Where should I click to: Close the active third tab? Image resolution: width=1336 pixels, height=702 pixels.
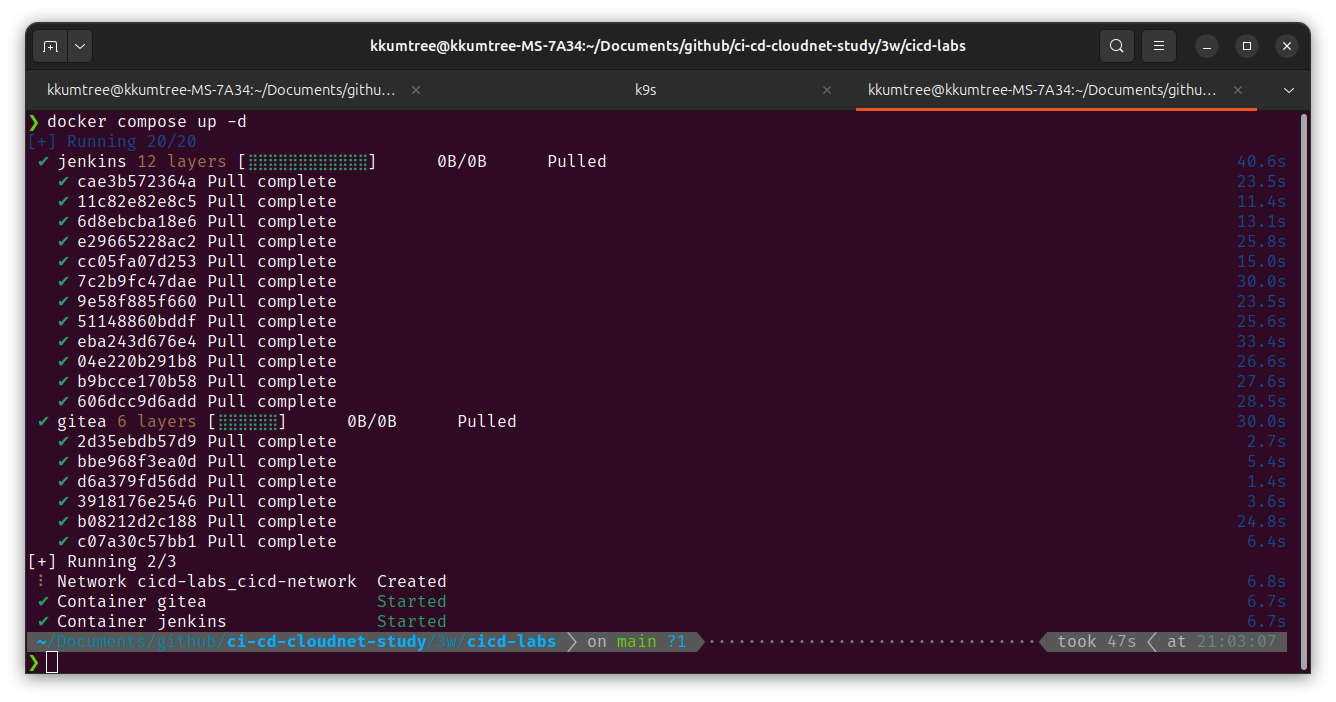tap(1238, 90)
